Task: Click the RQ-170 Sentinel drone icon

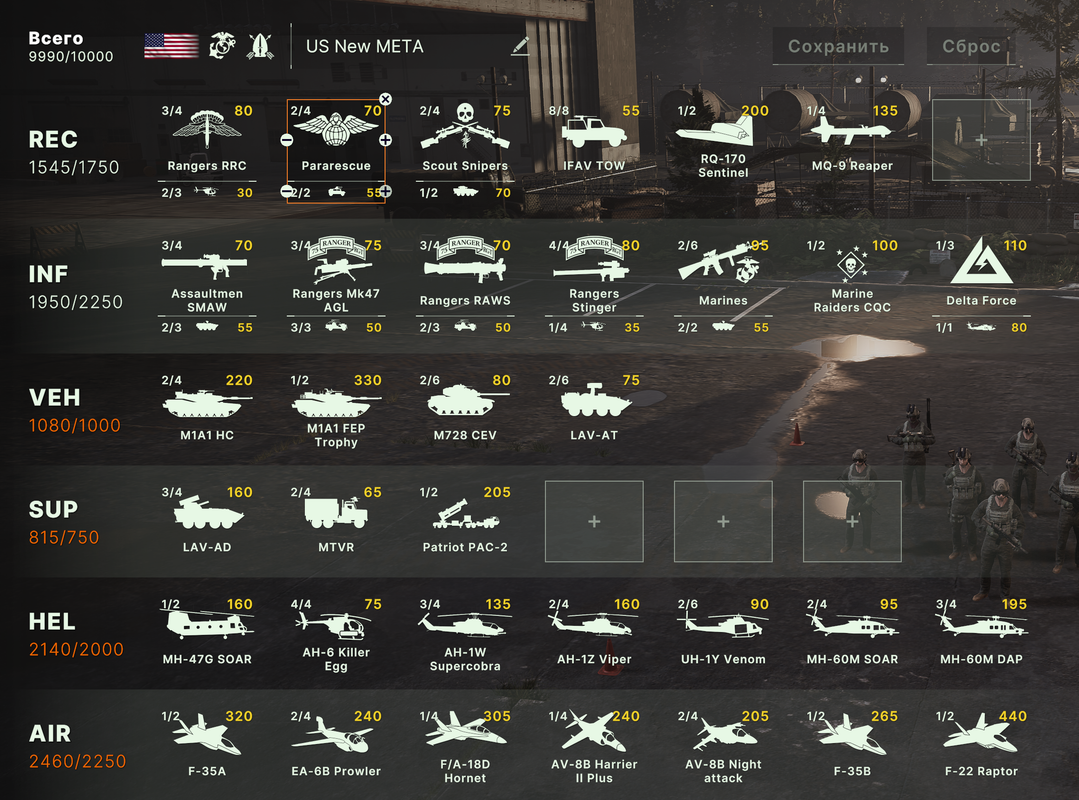Action: tap(714, 130)
